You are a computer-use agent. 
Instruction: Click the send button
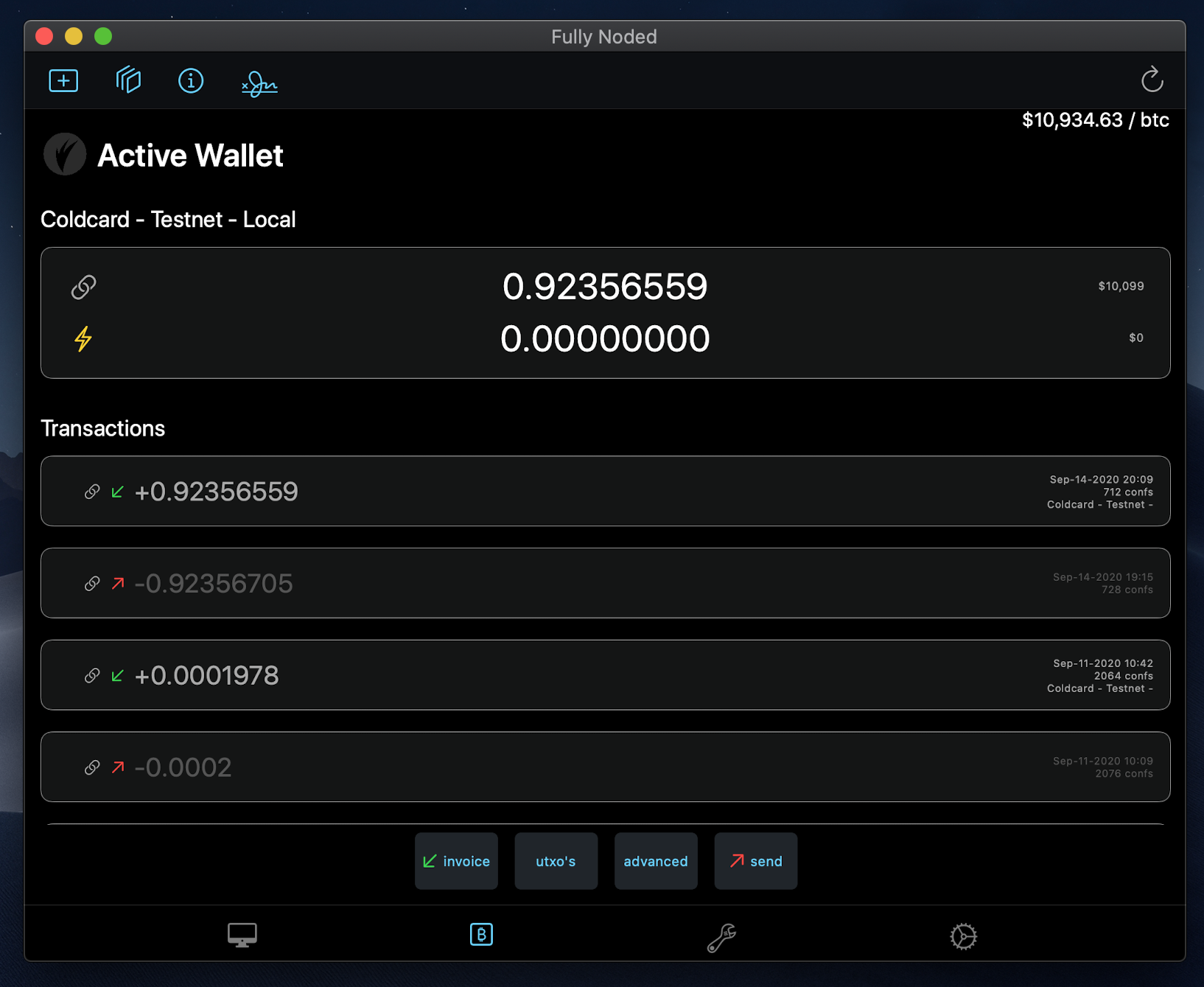click(756, 861)
